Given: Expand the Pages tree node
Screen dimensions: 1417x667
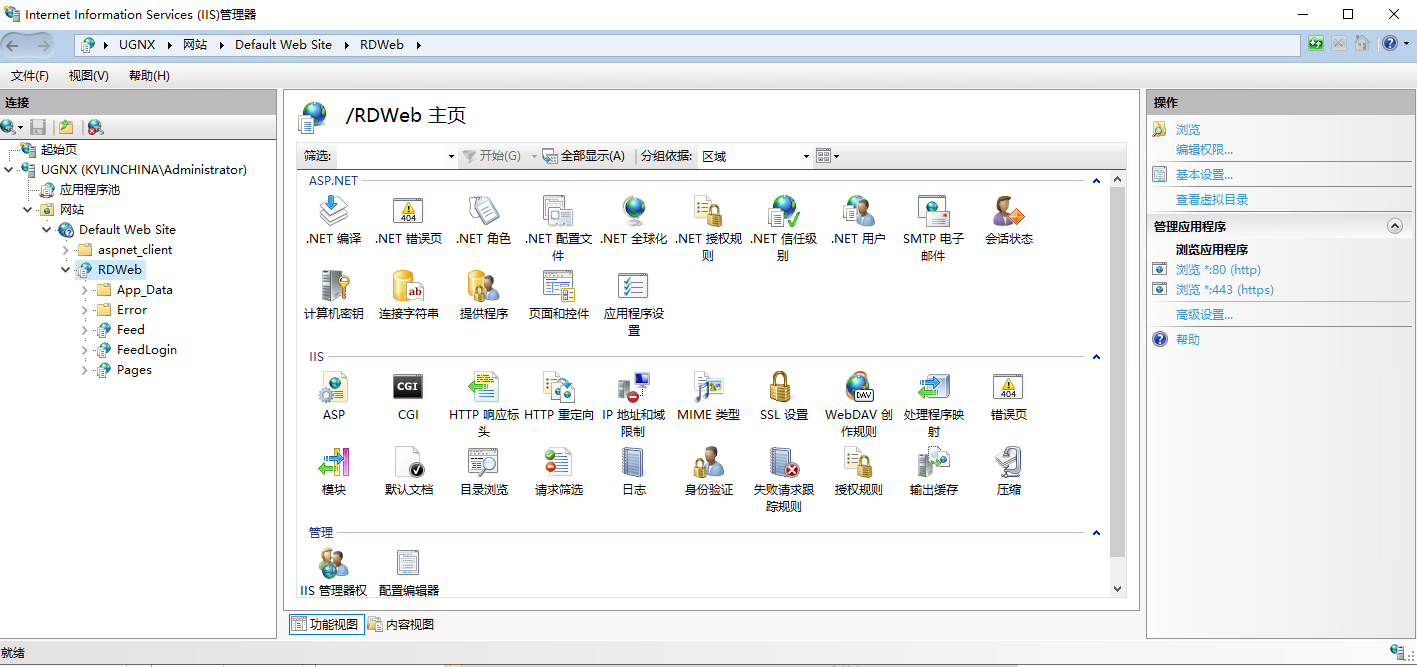Looking at the screenshot, I should click(85, 370).
